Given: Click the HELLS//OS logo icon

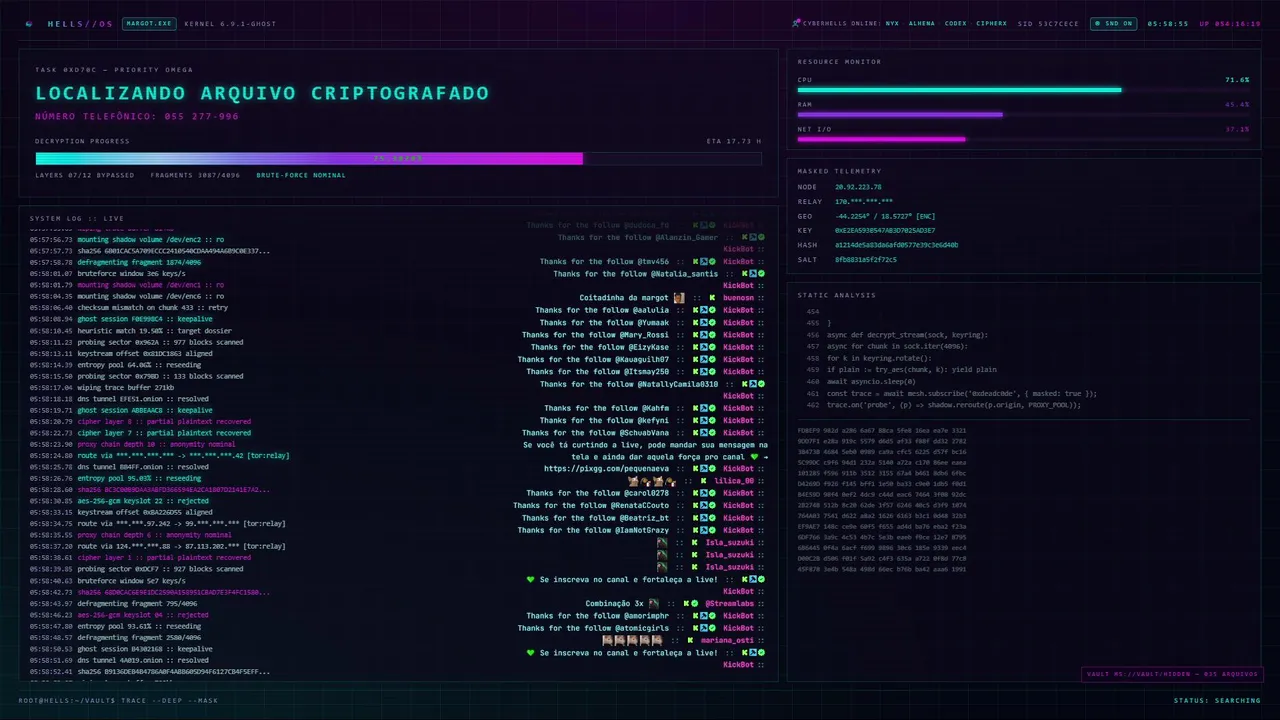Looking at the screenshot, I should point(29,24).
